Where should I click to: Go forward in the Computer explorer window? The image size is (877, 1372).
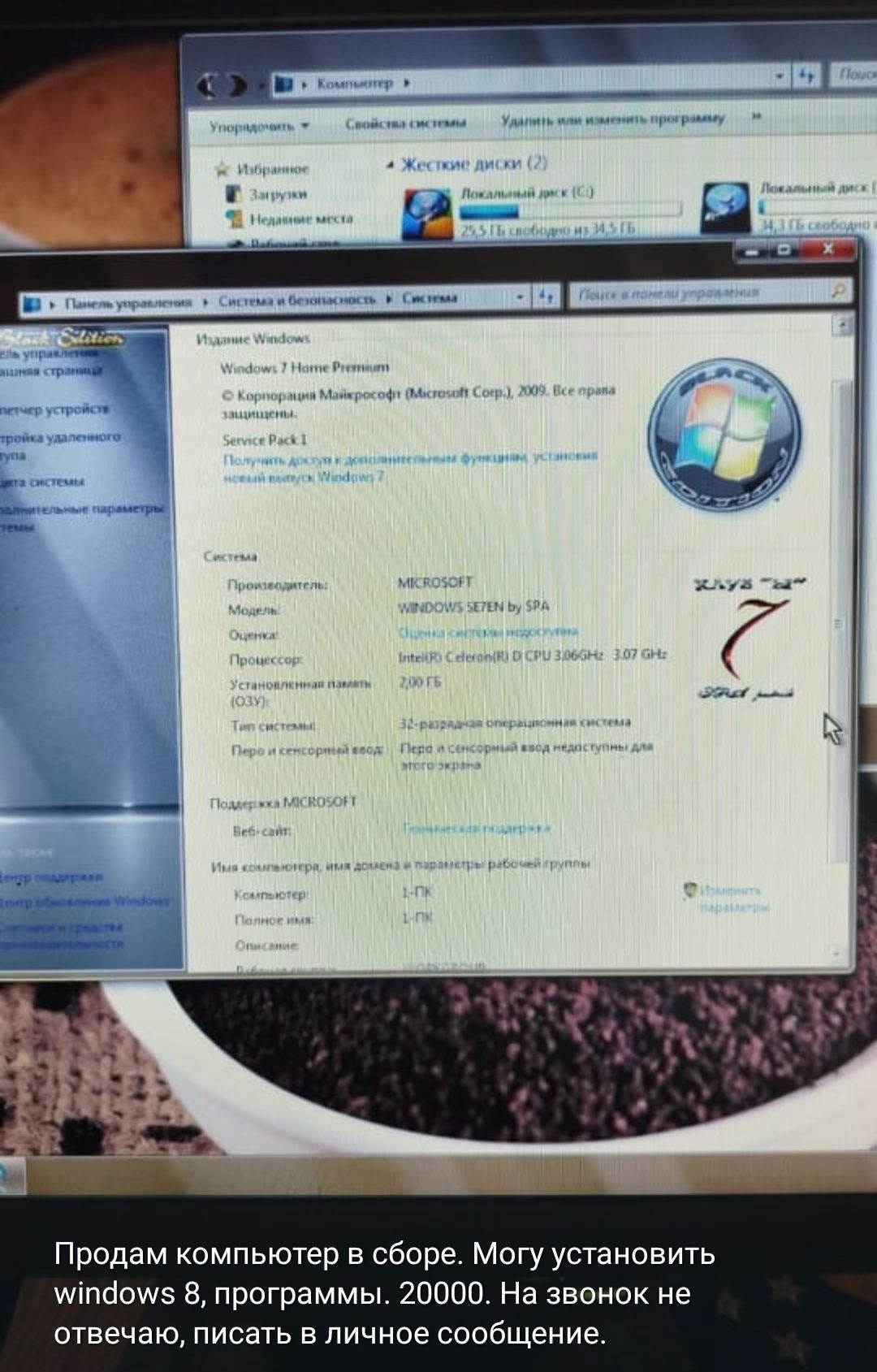pos(237,84)
